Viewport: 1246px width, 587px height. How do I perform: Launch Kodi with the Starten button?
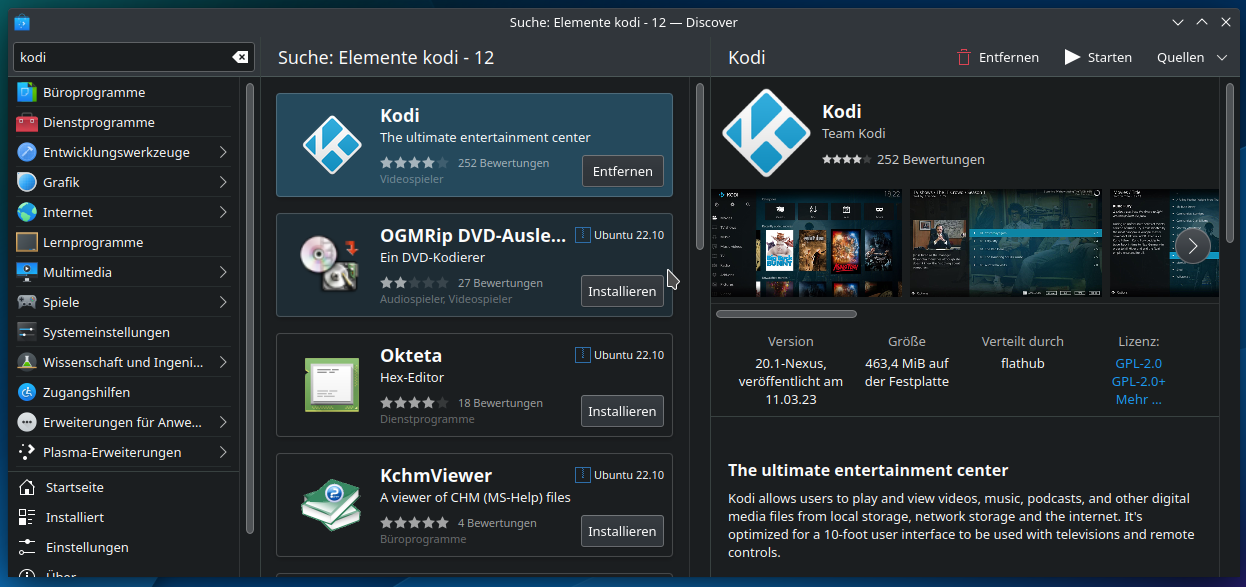click(1098, 57)
